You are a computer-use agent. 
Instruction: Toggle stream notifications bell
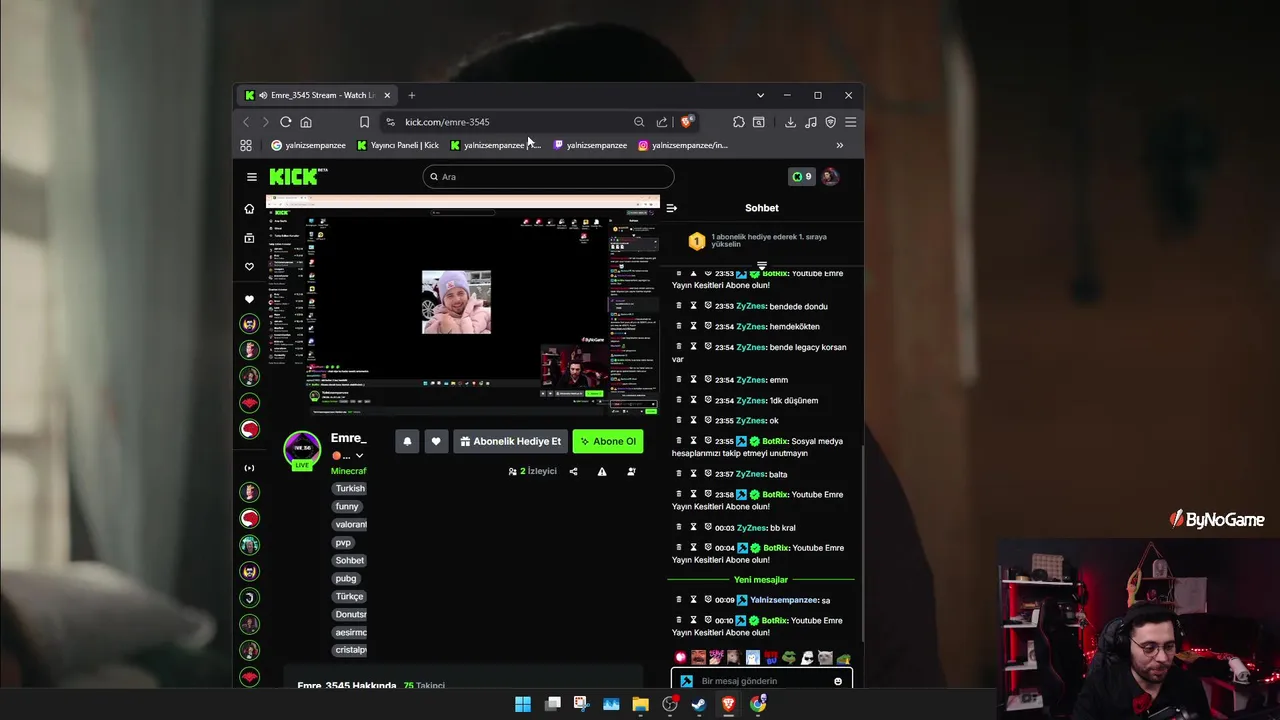tap(407, 441)
